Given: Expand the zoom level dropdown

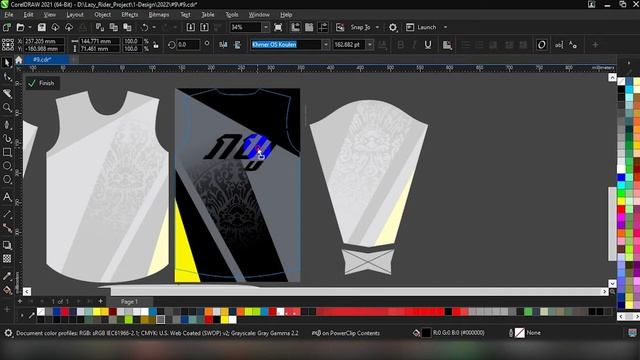Looking at the screenshot, I should 266,27.
